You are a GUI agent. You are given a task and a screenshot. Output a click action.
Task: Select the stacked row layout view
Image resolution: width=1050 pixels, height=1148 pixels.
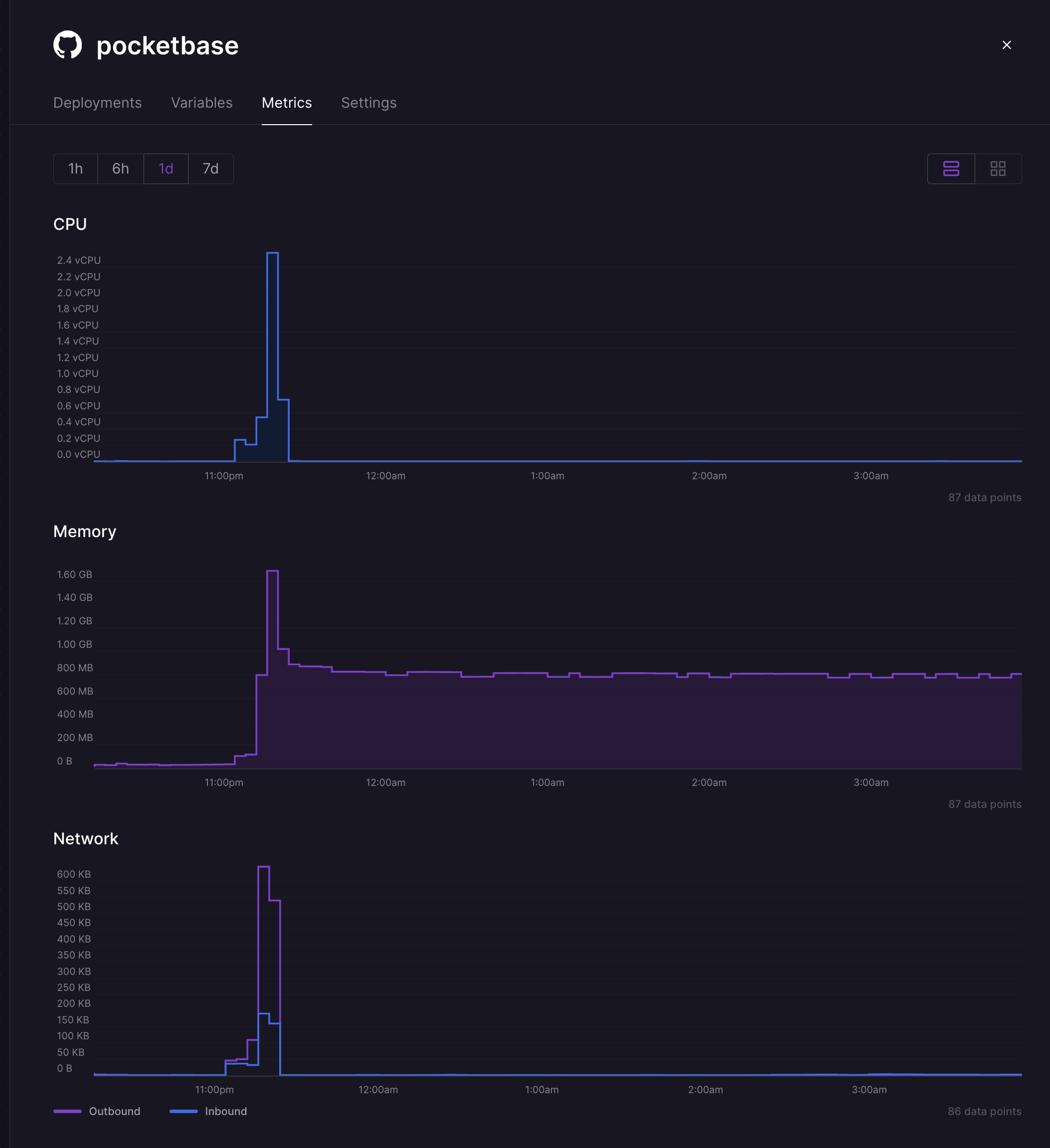click(x=950, y=169)
